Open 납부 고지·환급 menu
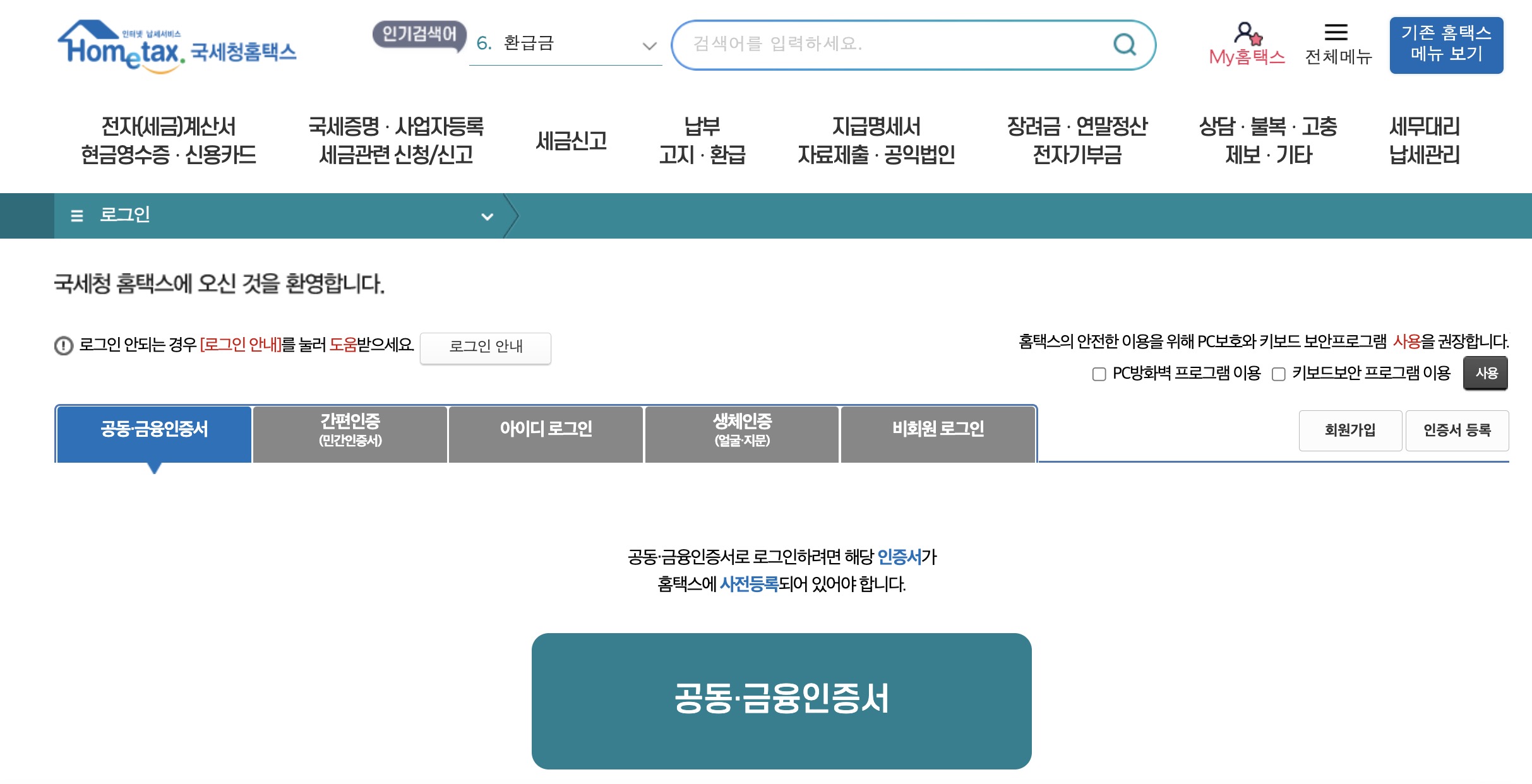The height and width of the screenshot is (784, 1532). tap(702, 140)
